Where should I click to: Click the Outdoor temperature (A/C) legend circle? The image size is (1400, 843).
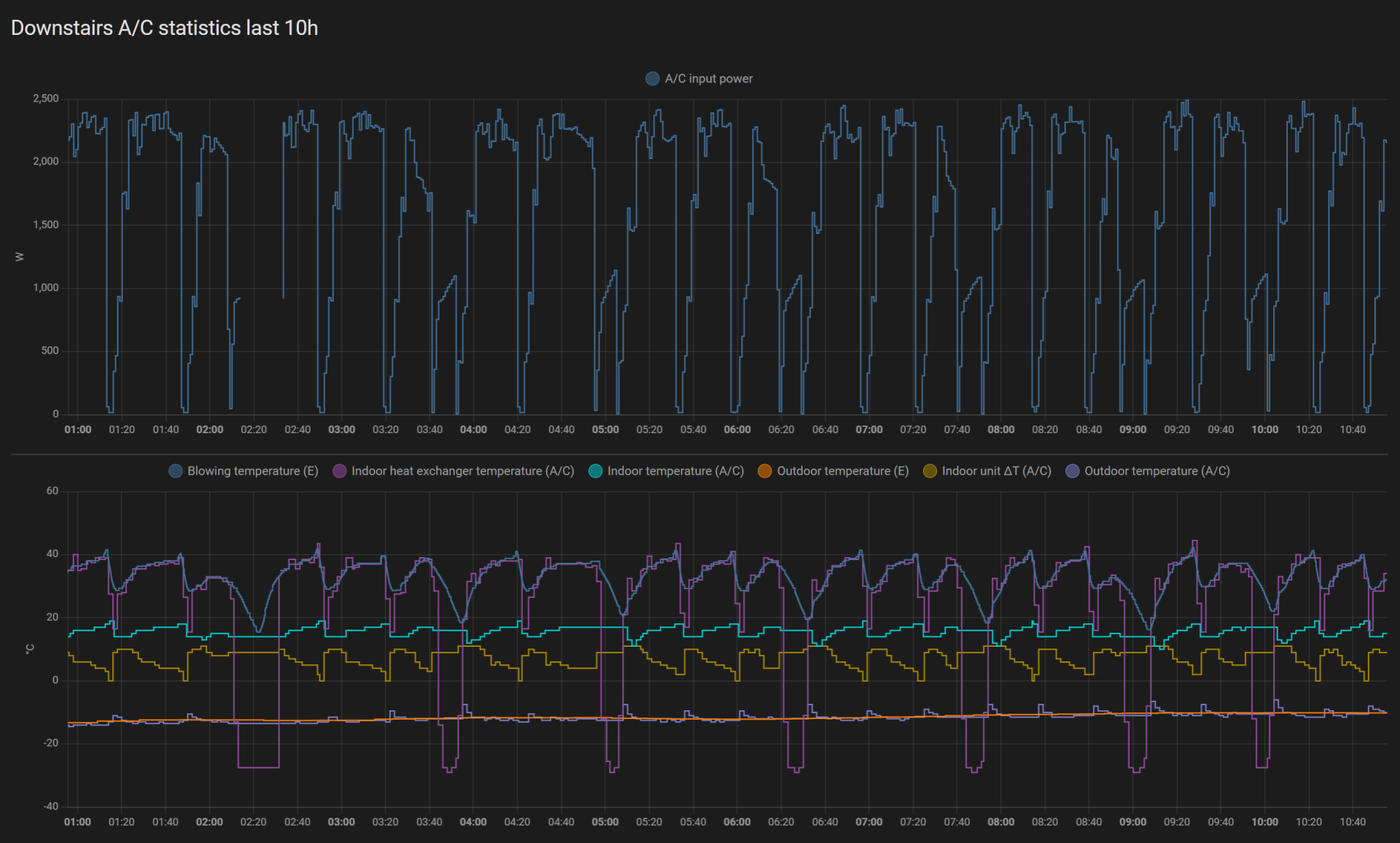tap(1073, 471)
